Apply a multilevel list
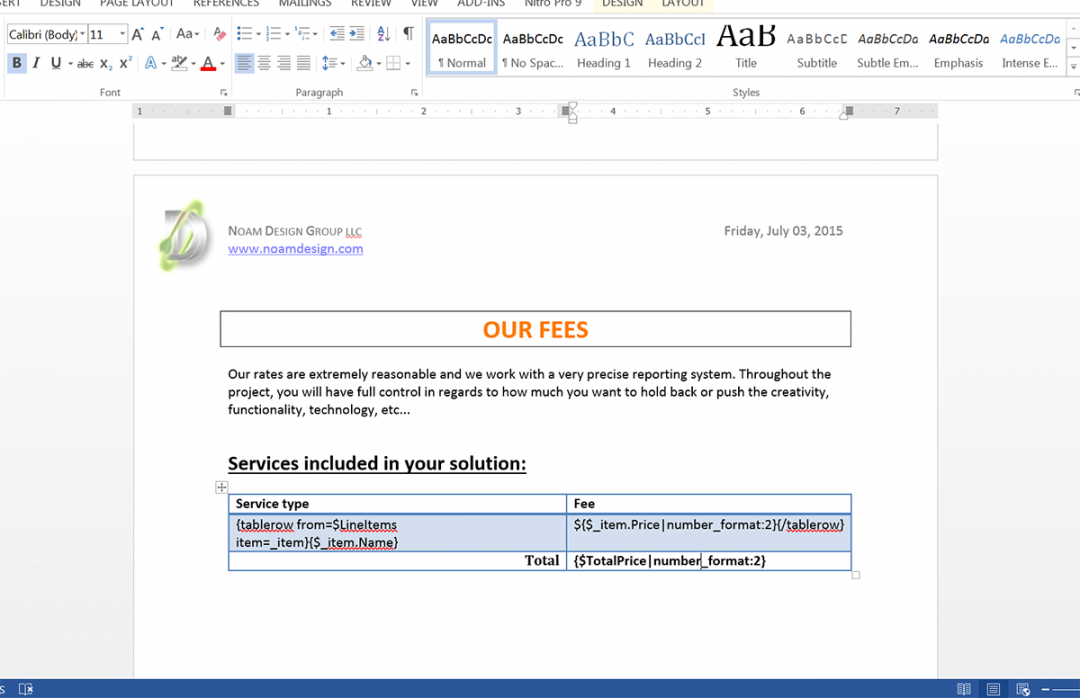This screenshot has width=1080, height=698. click(x=302, y=33)
